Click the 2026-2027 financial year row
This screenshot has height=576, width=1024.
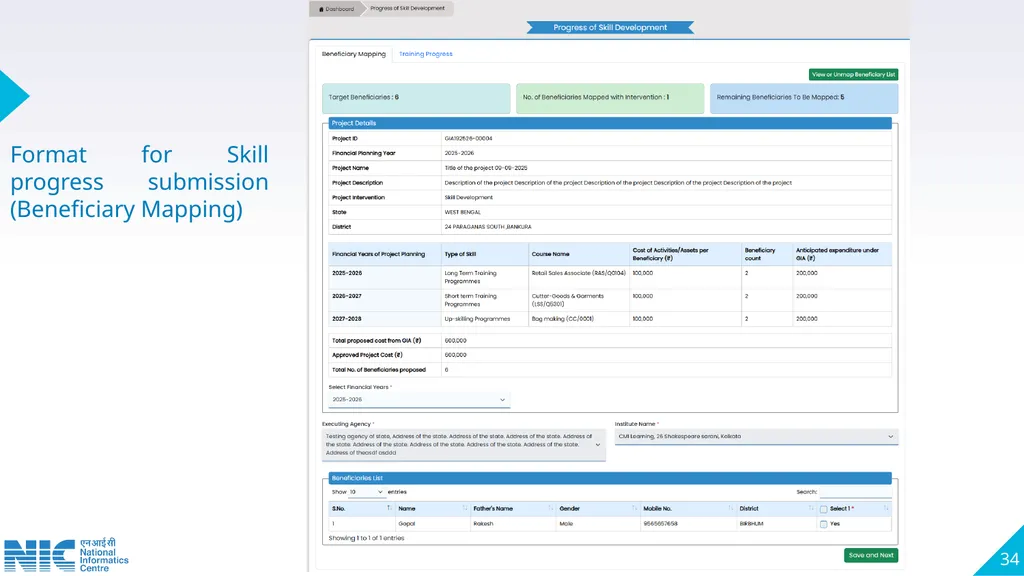tap(609, 300)
